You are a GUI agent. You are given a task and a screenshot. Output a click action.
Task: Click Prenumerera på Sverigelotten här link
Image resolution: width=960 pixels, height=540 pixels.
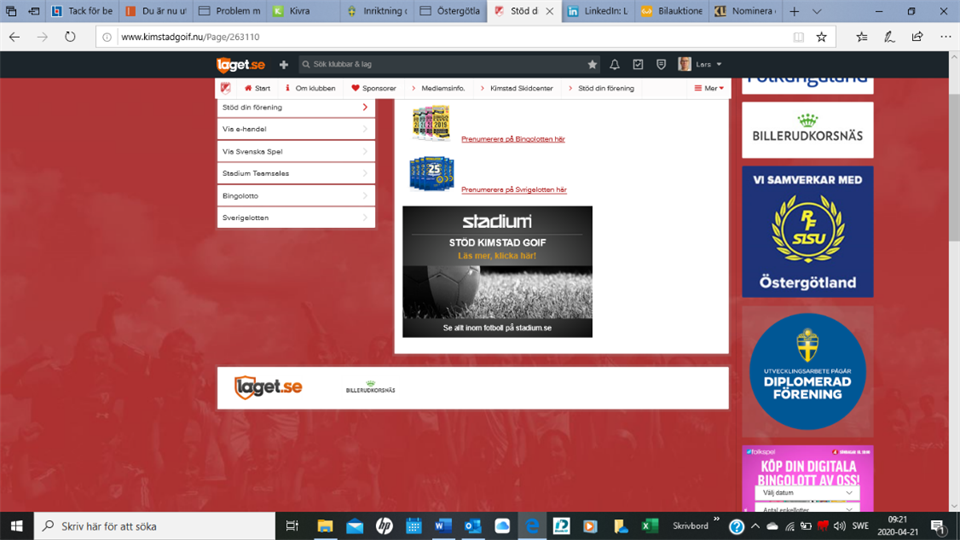(x=513, y=189)
